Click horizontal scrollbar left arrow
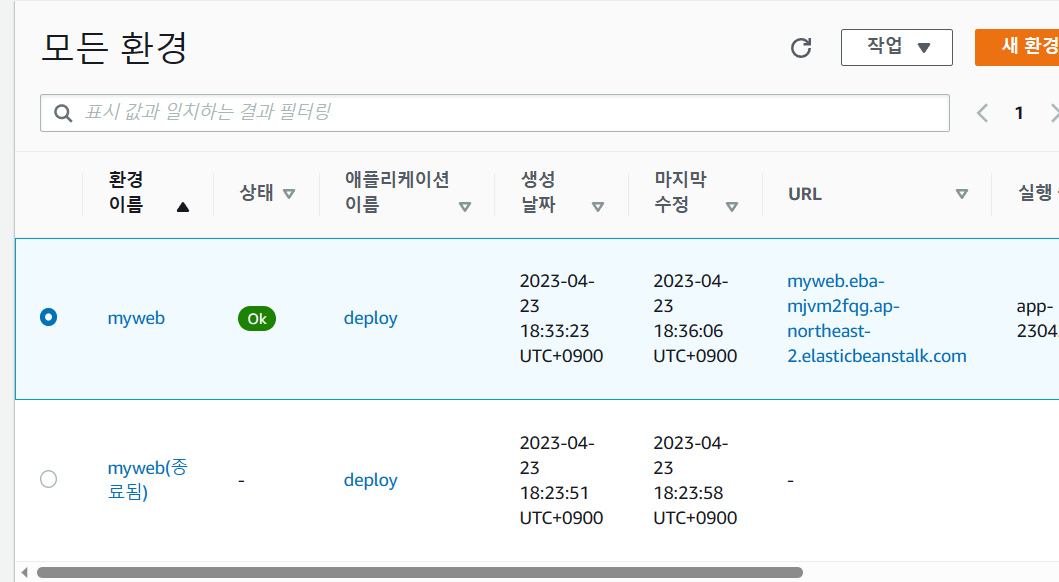This screenshot has height=582, width=1059. coord(24,573)
